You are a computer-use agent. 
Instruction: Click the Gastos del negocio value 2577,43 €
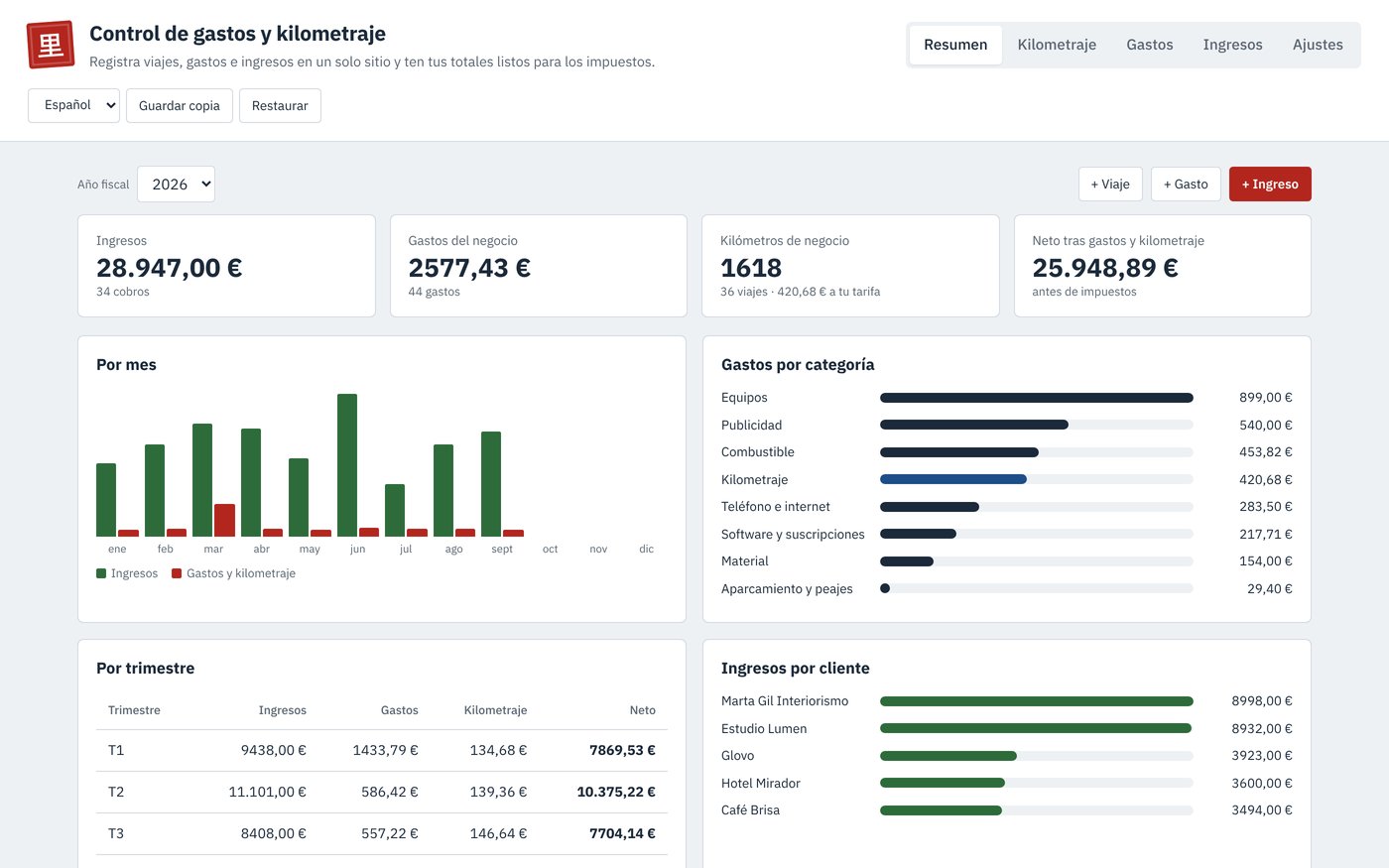point(469,268)
